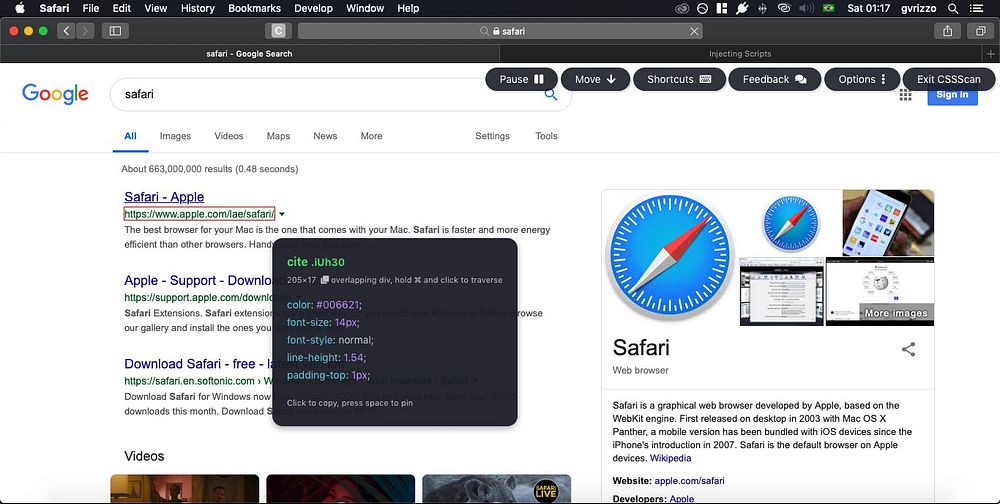Clear the address bar with X
Viewport: 1000px width, 504px height.
pos(694,31)
